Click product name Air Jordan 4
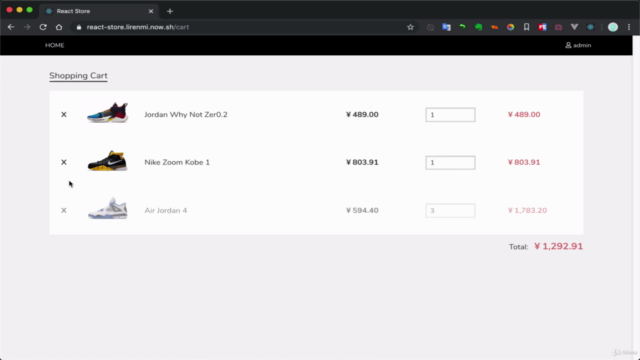640x360 pixels. (166, 211)
